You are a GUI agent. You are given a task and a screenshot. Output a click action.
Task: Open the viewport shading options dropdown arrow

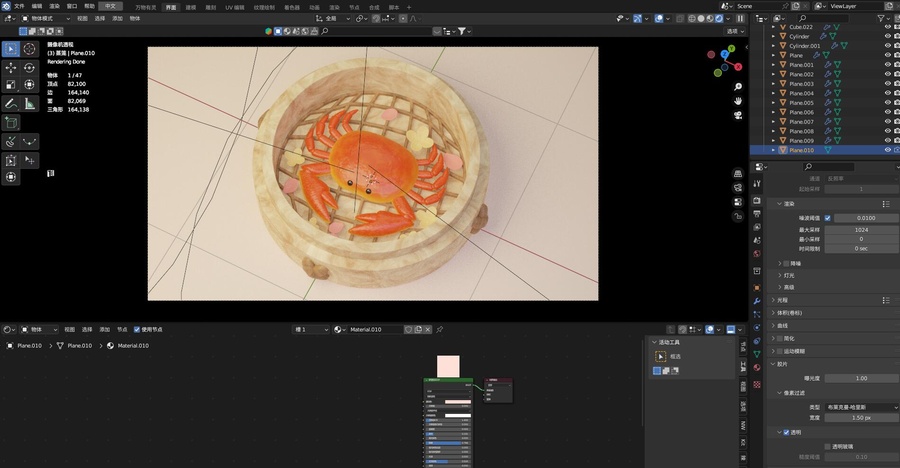click(728, 18)
